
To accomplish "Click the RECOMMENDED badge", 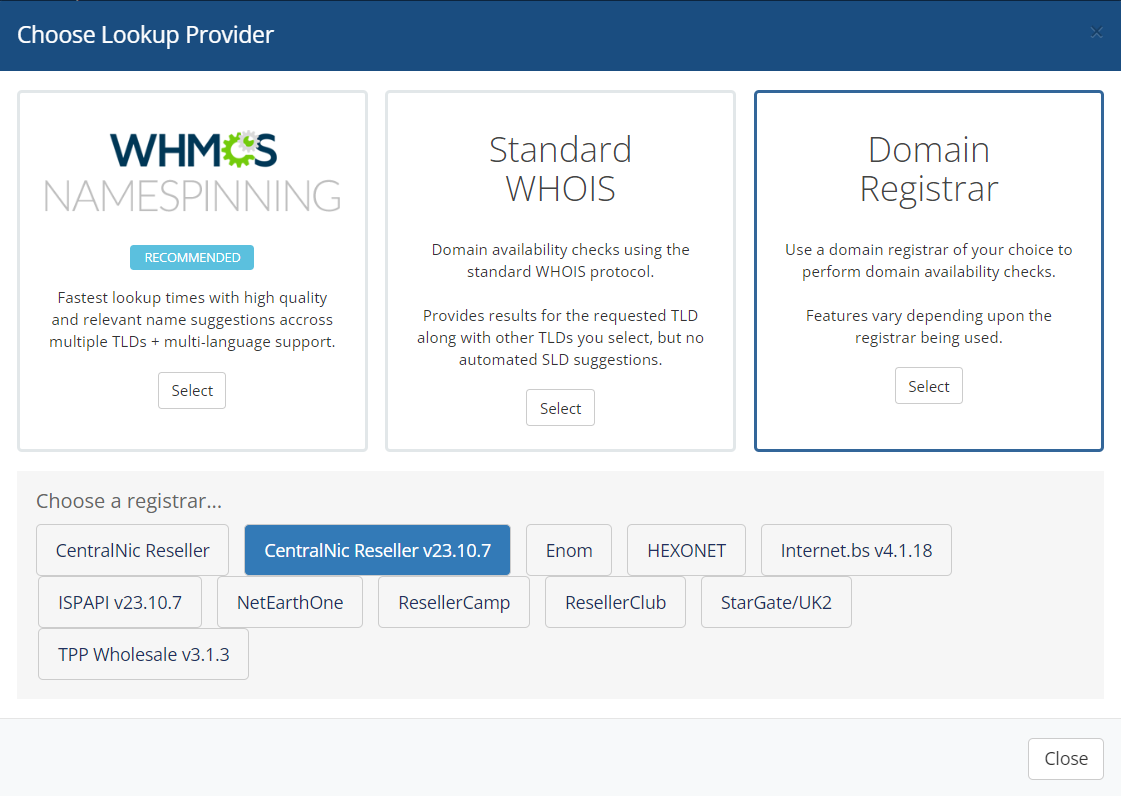I will pos(192,257).
